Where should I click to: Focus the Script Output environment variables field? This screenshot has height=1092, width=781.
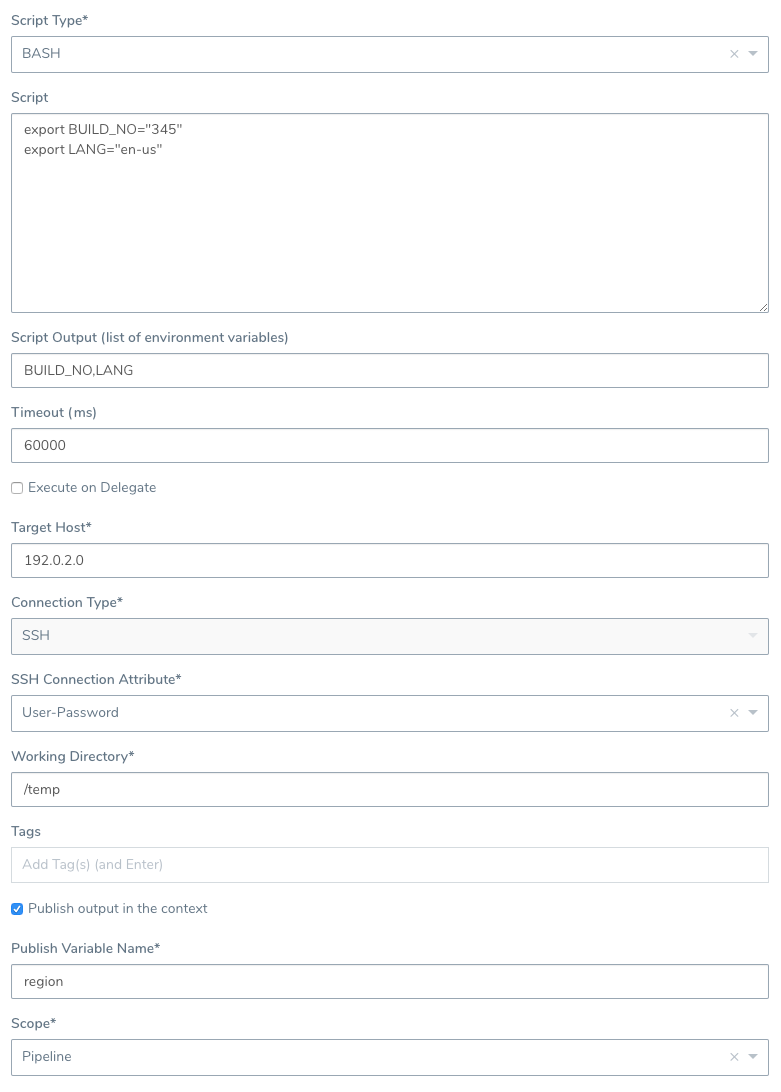coord(389,370)
